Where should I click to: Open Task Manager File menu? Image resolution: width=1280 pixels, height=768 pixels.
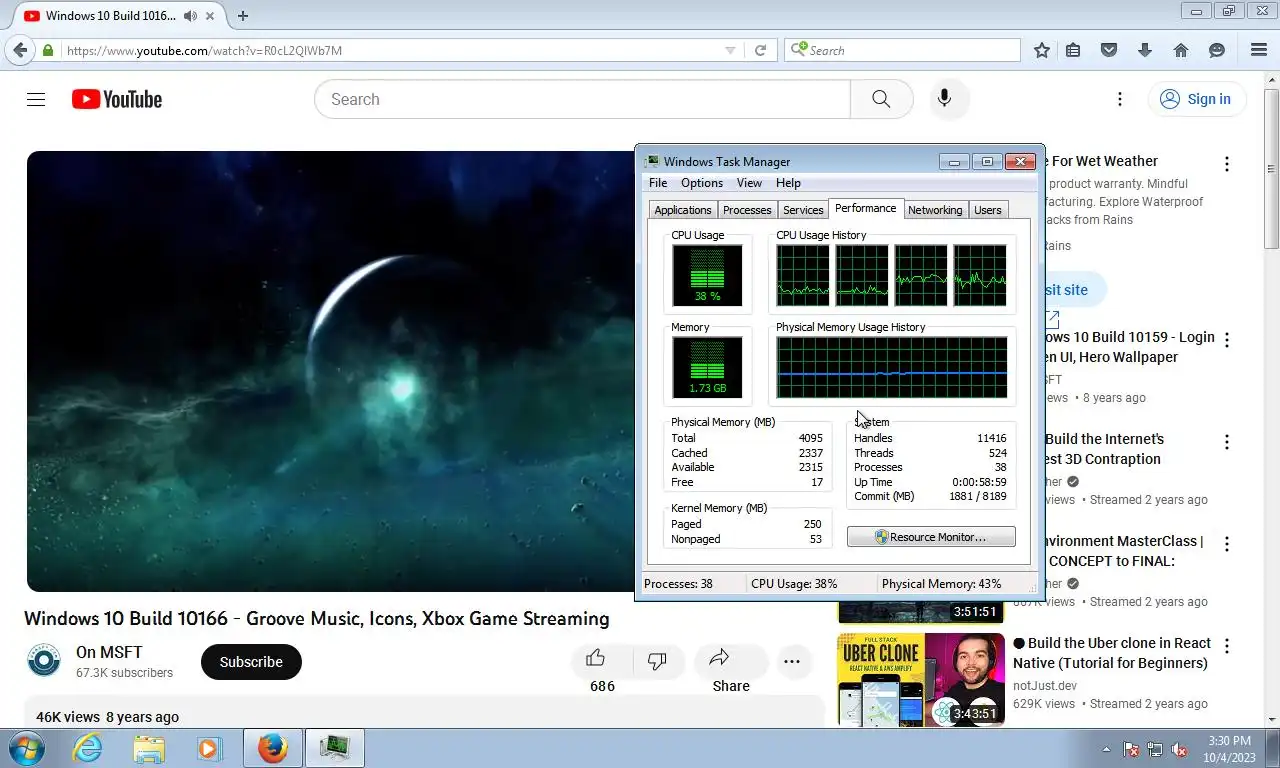[x=658, y=183]
